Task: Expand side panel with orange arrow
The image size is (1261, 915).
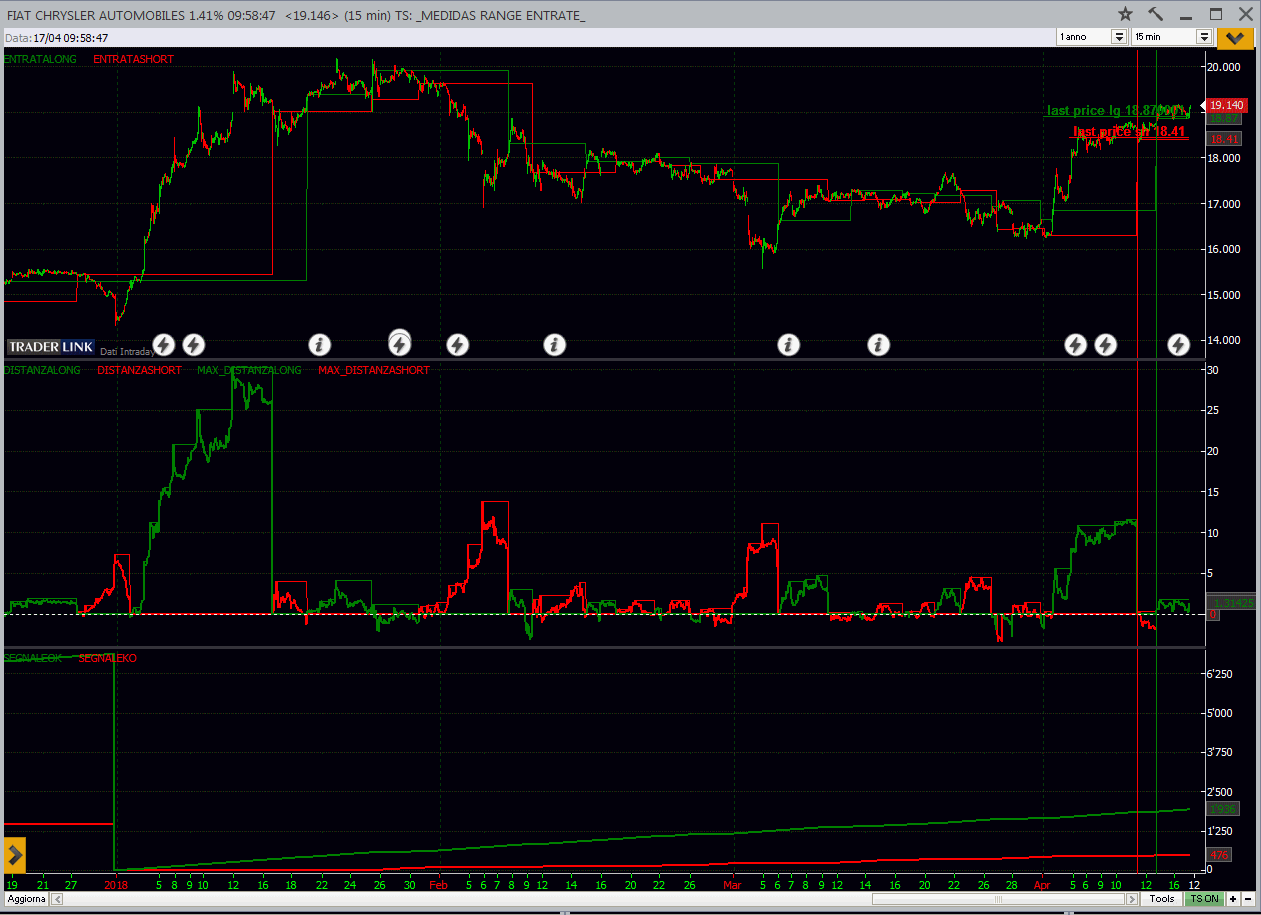Action: coord(14,856)
